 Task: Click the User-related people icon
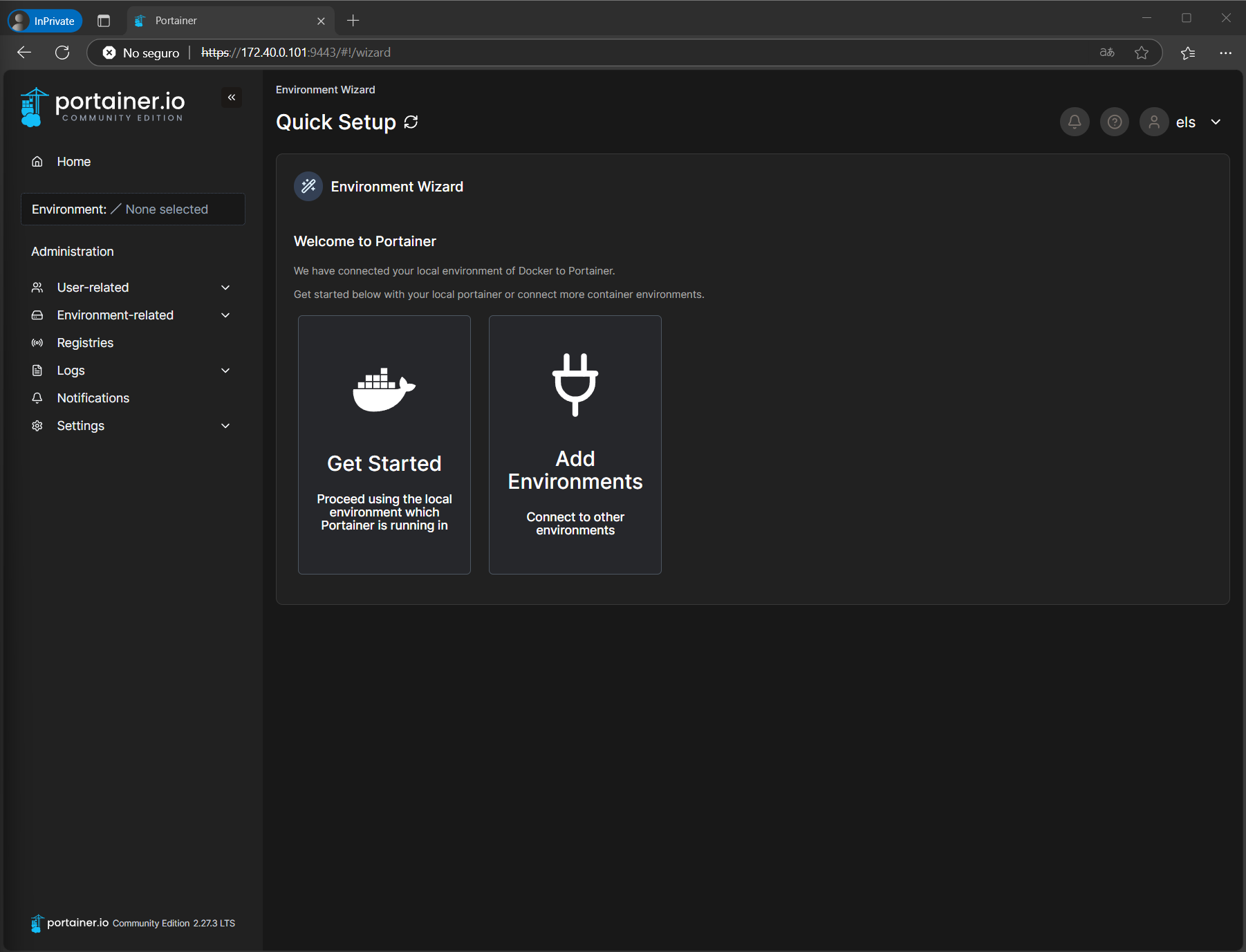pos(37,288)
